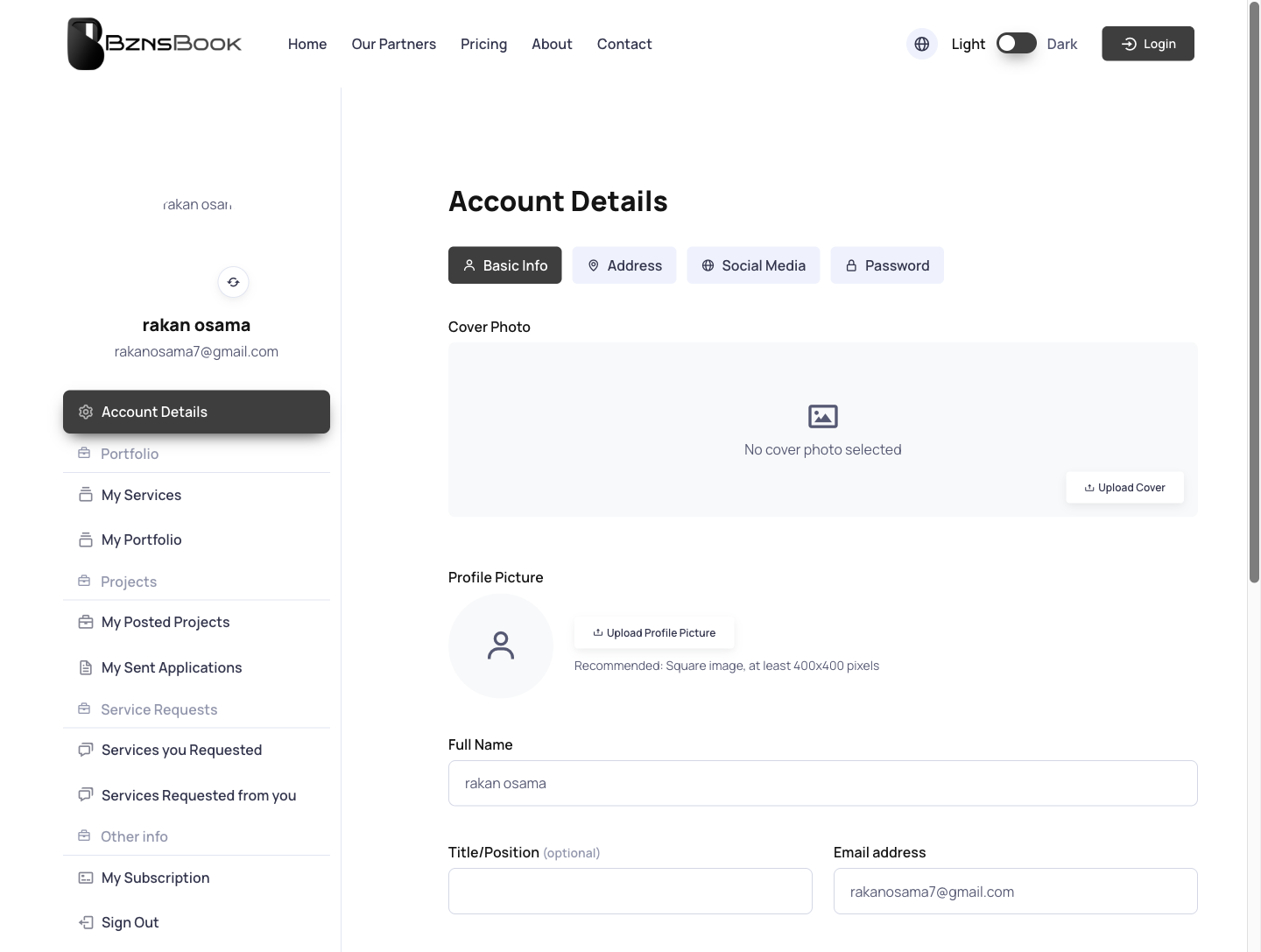
Task: Click the Login button
Action: pyautogui.click(x=1148, y=44)
